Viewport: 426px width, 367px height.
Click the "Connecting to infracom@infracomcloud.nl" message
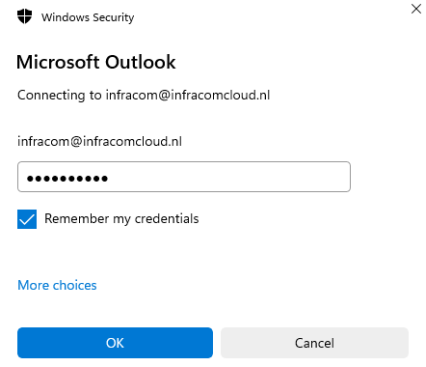[144, 95]
